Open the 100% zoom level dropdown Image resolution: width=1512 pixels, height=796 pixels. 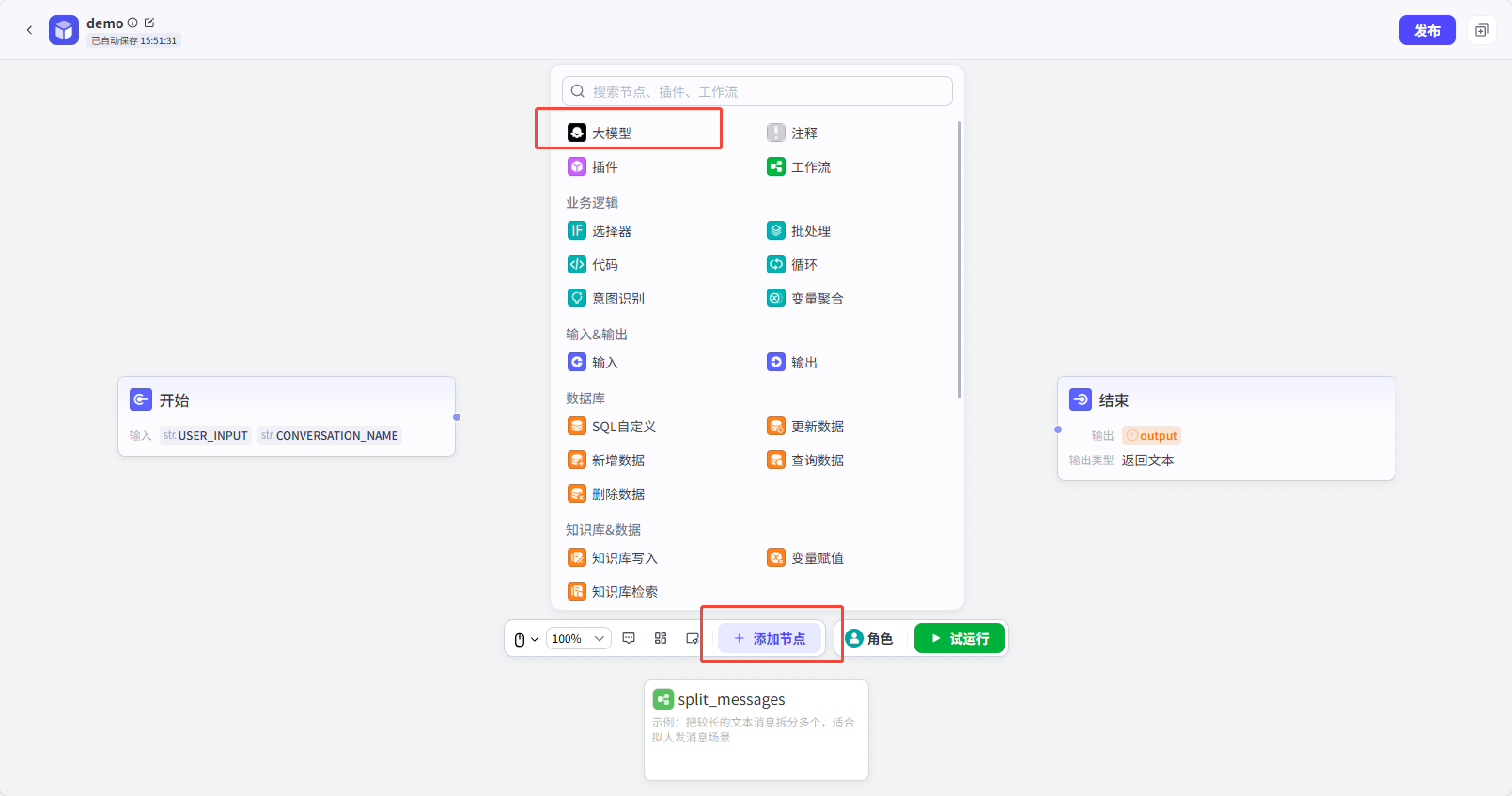pyautogui.click(x=578, y=639)
